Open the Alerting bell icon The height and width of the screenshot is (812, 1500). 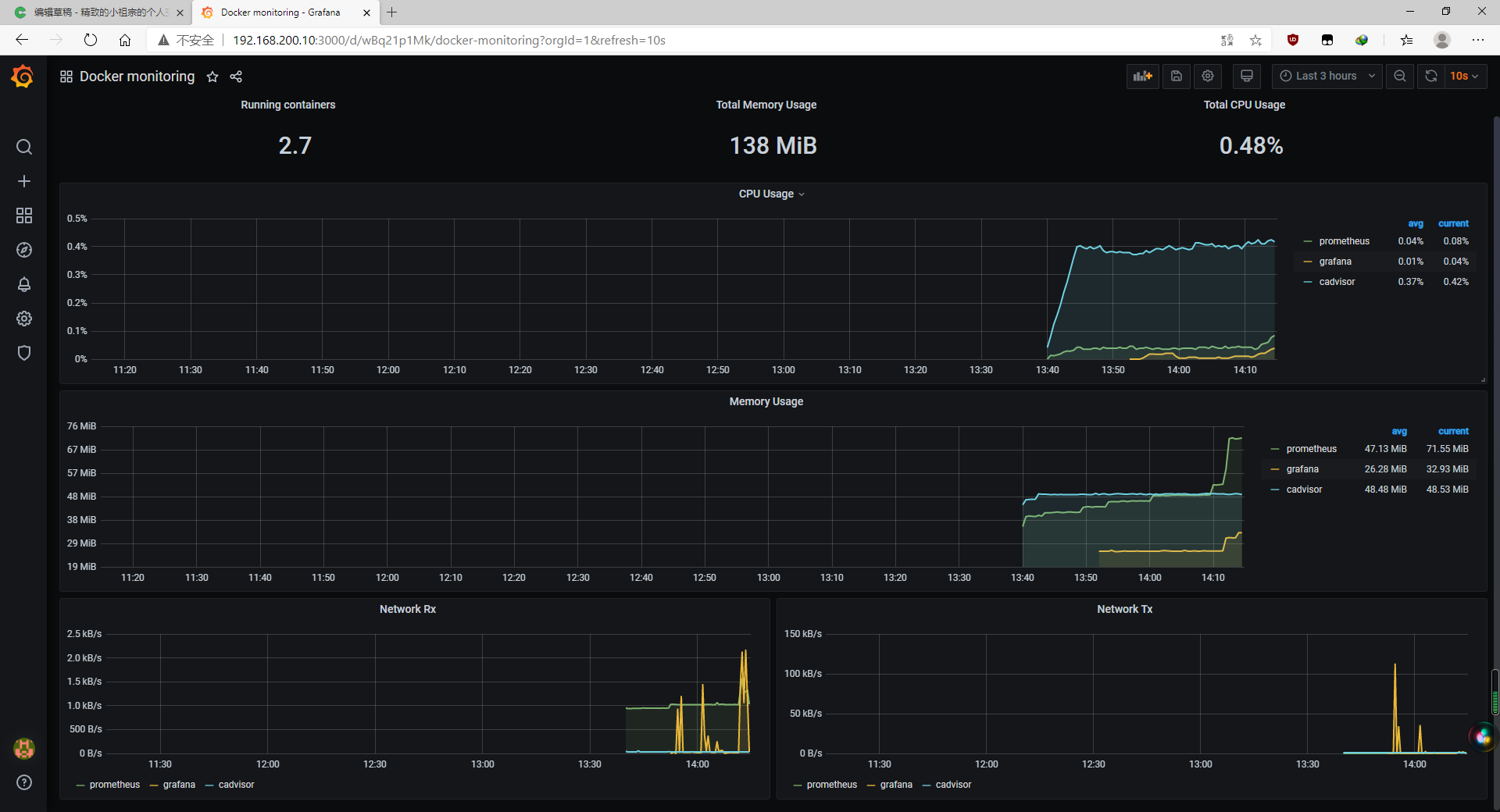click(24, 284)
